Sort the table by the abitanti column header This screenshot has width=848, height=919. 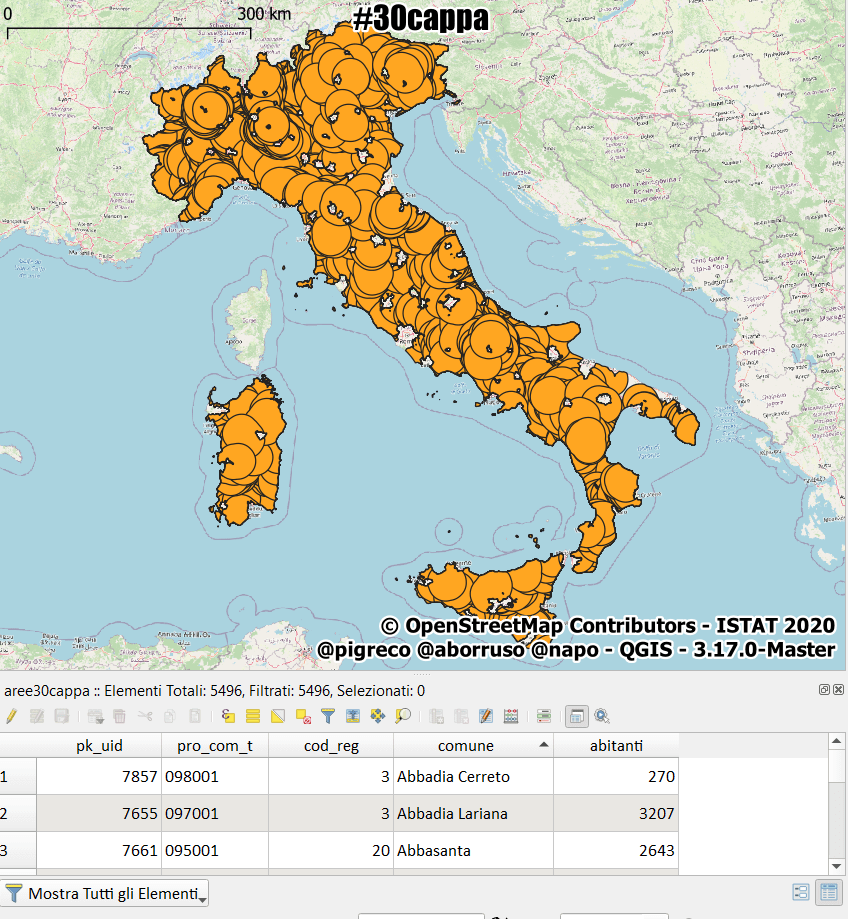click(x=616, y=745)
